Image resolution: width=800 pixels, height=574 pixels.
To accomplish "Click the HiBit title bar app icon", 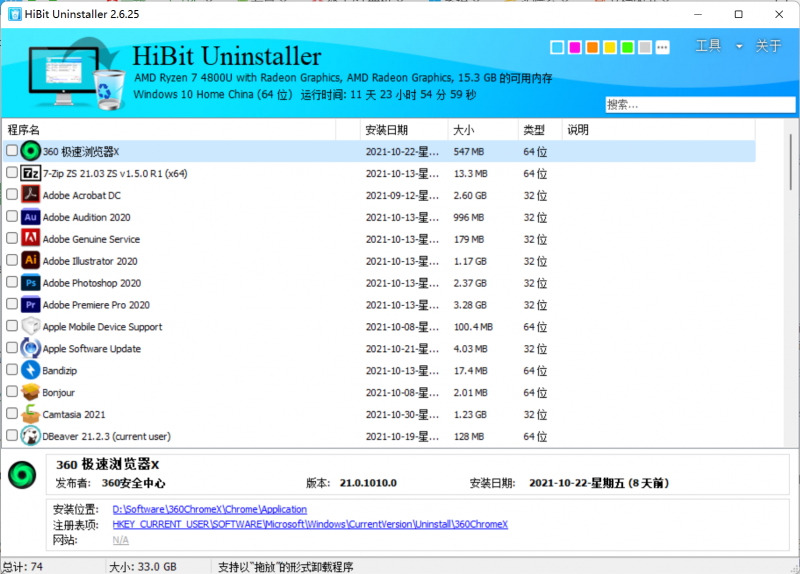I will (15, 14).
